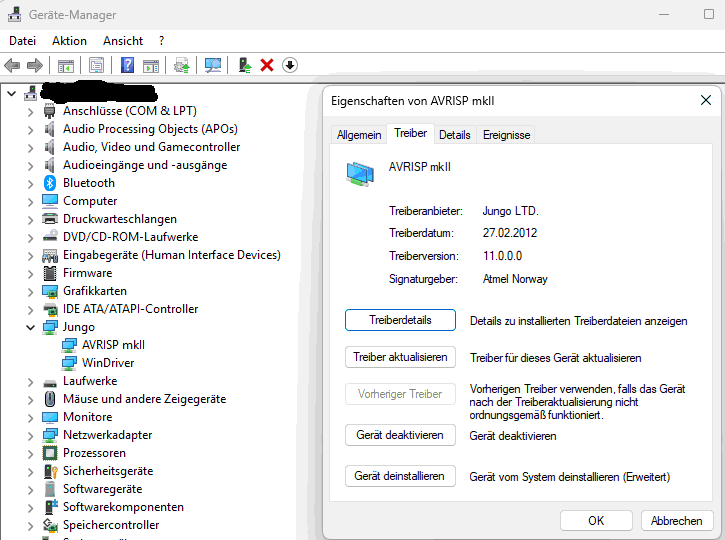Expand IDE ATA/ATAPI-Controller
The height and width of the screenshot is (540, 725).
(x=30, y=310)
